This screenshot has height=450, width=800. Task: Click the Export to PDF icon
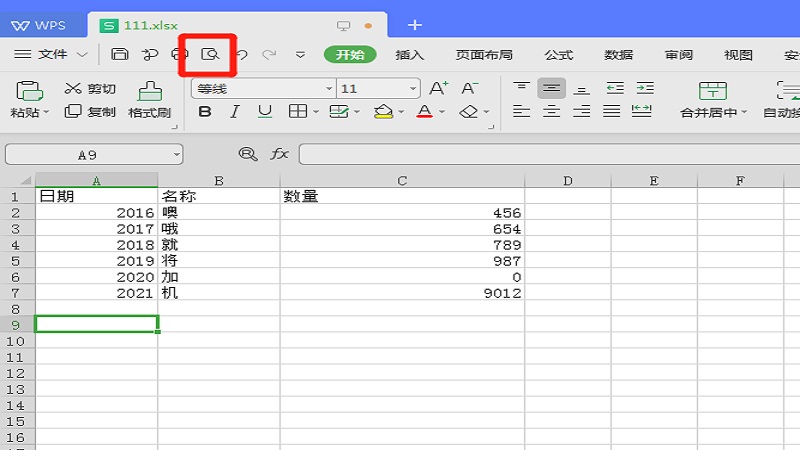149,54
